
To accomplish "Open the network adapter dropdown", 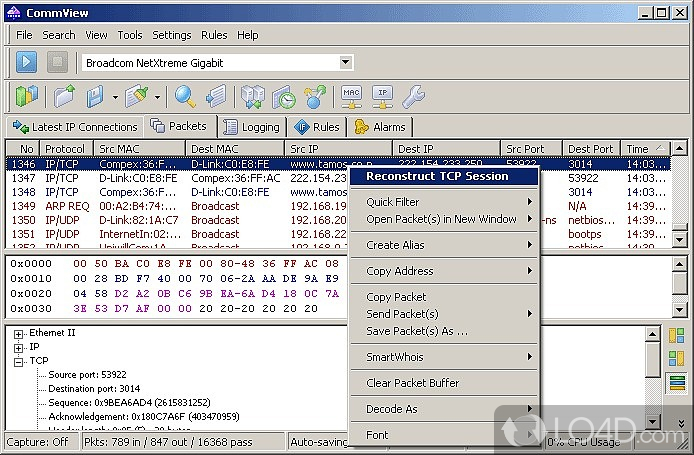I will [345, 63].
